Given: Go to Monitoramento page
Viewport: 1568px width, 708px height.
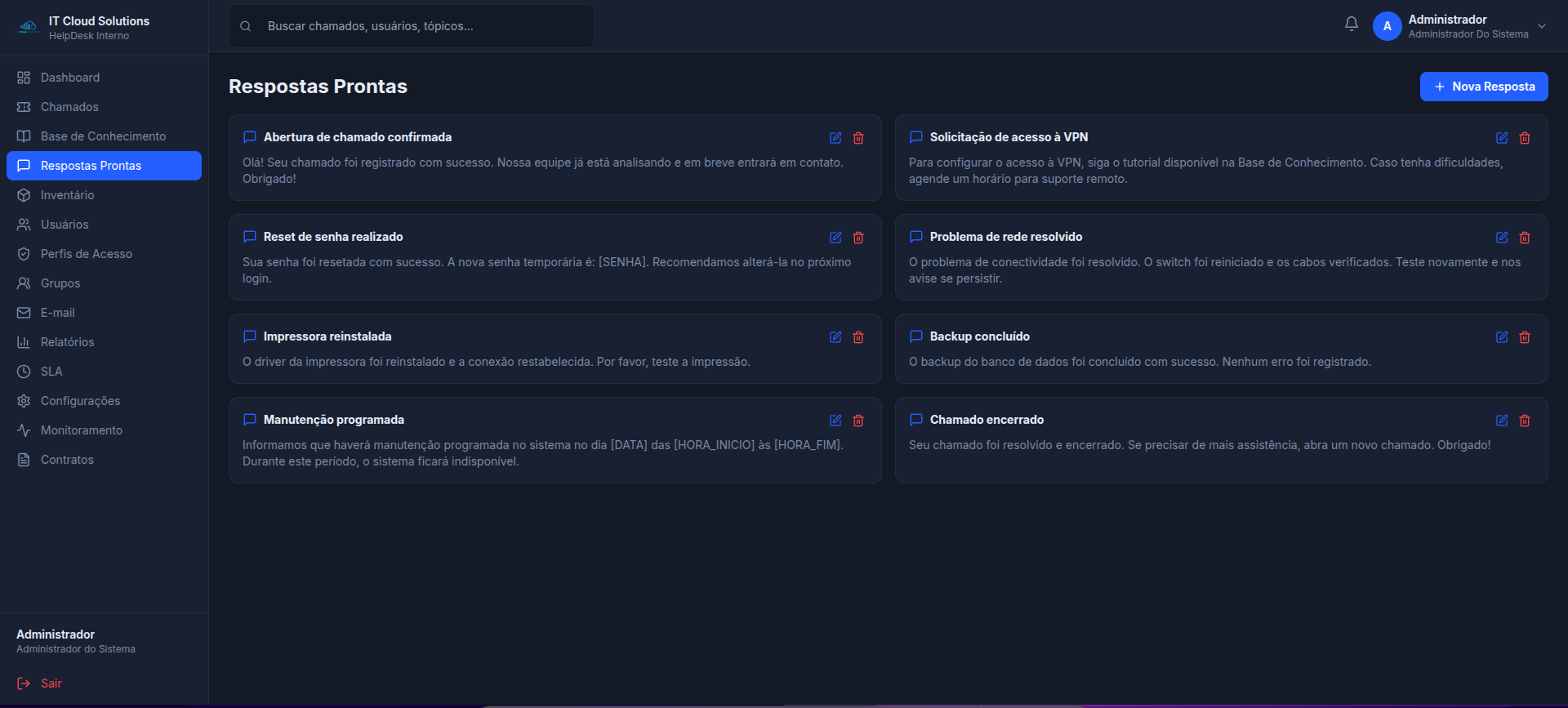Looking at the screenshot, I should pos(104,430).
